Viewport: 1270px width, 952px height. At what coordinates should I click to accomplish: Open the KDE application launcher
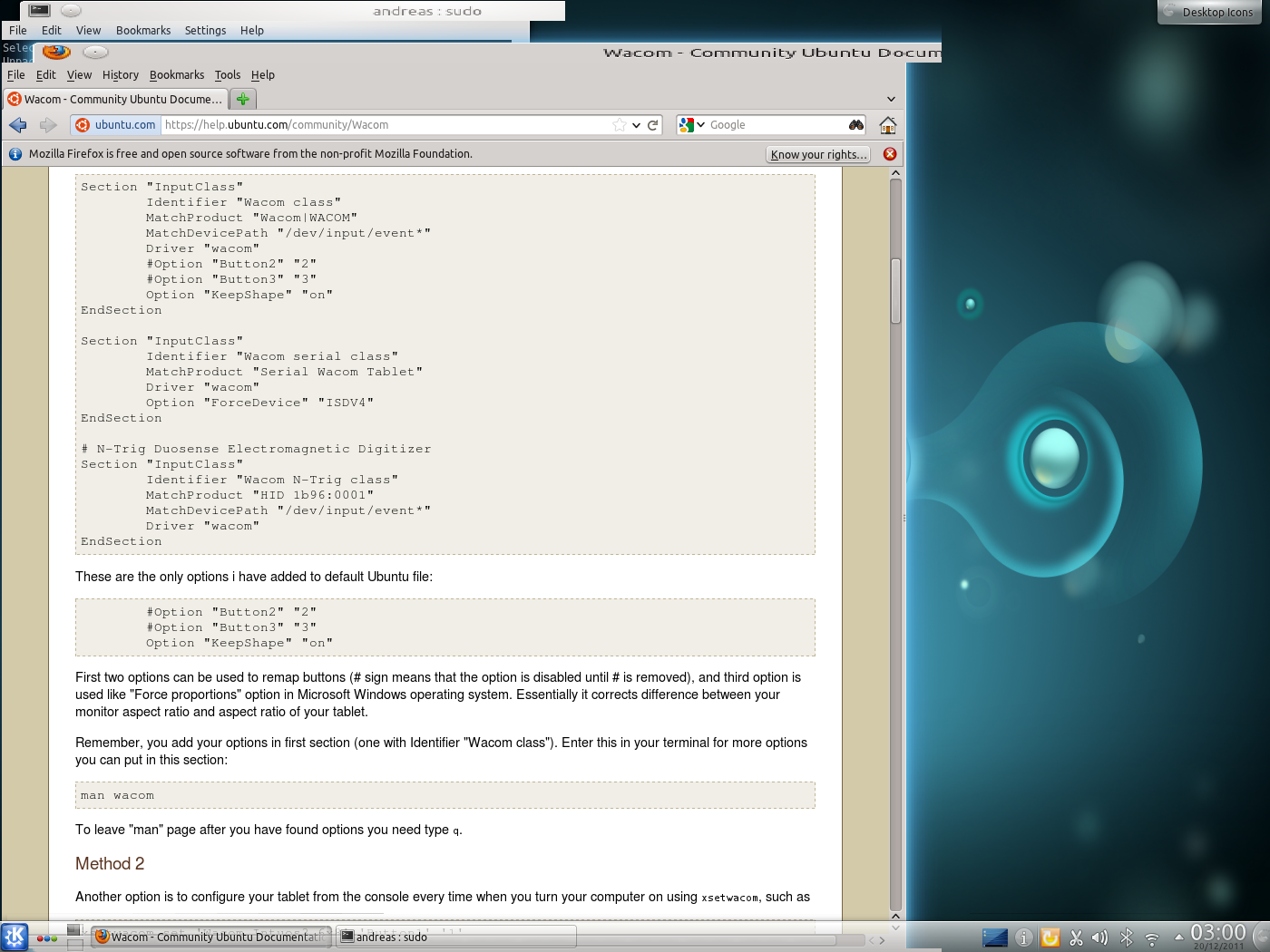[15, 937]
